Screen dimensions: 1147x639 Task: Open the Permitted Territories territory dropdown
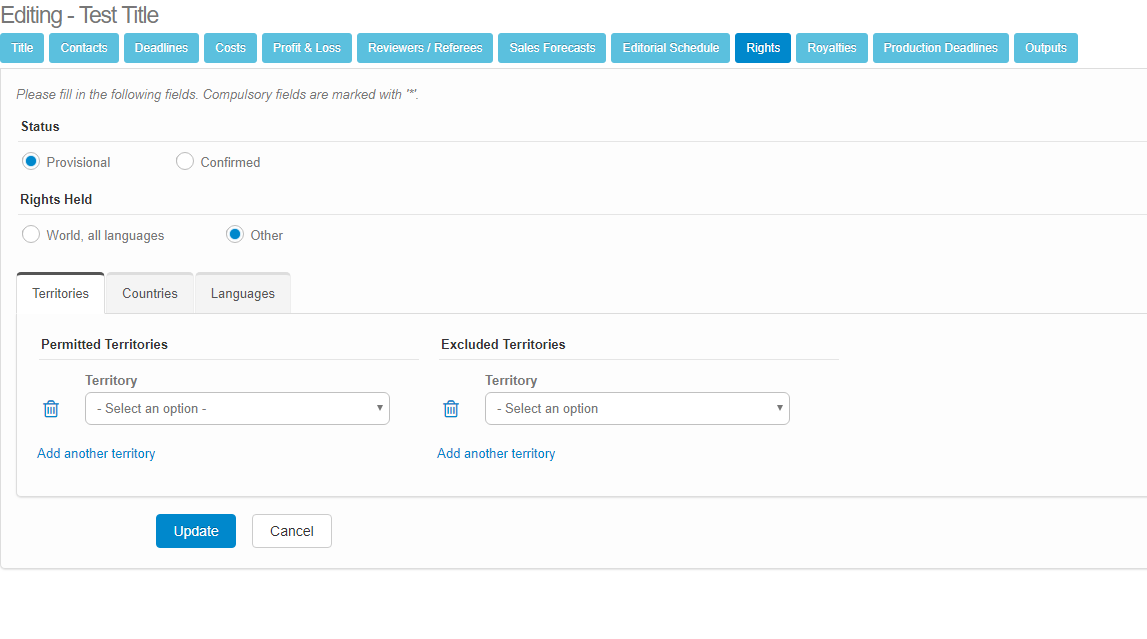237,409
